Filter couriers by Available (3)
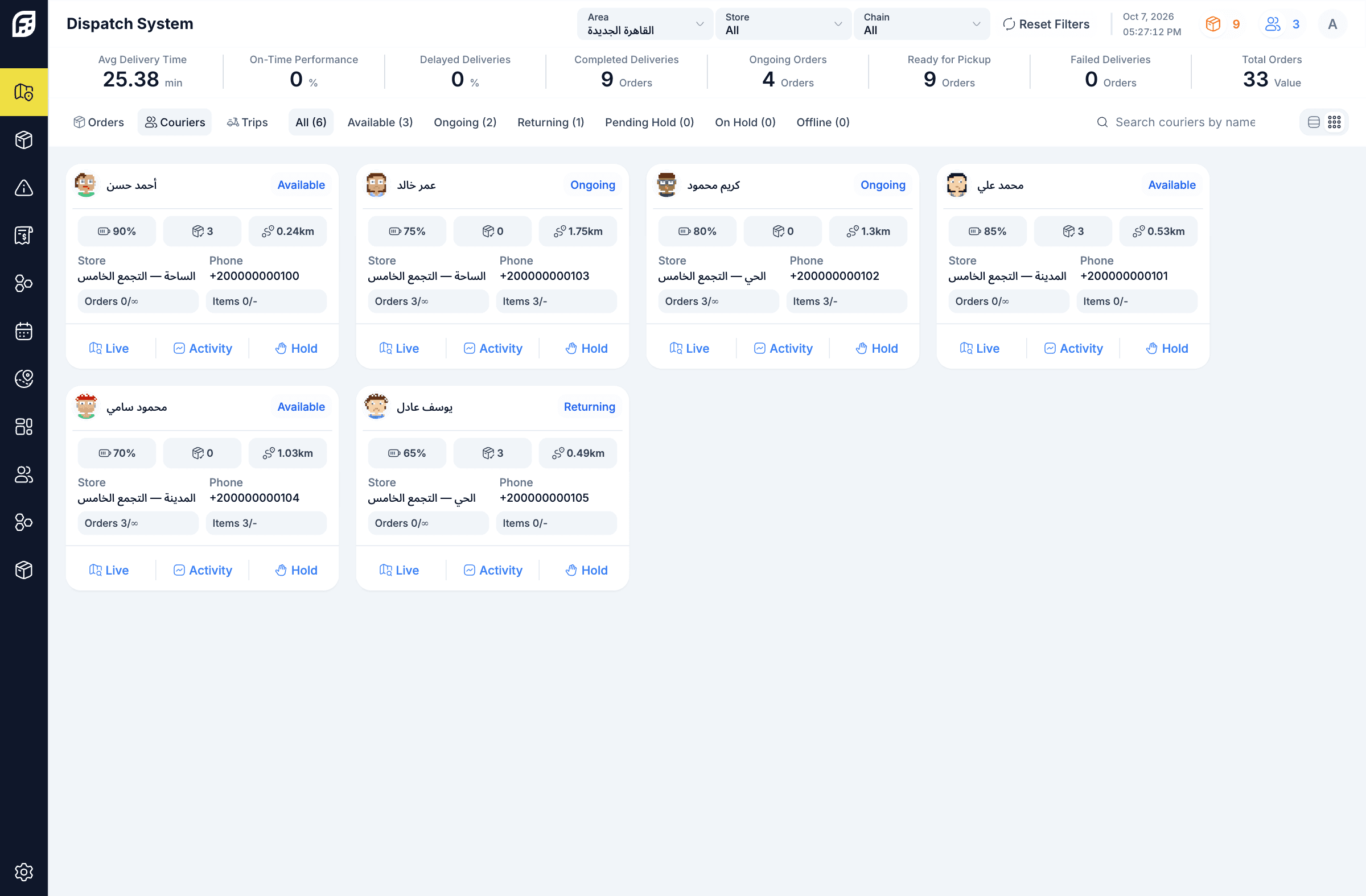 380,122
